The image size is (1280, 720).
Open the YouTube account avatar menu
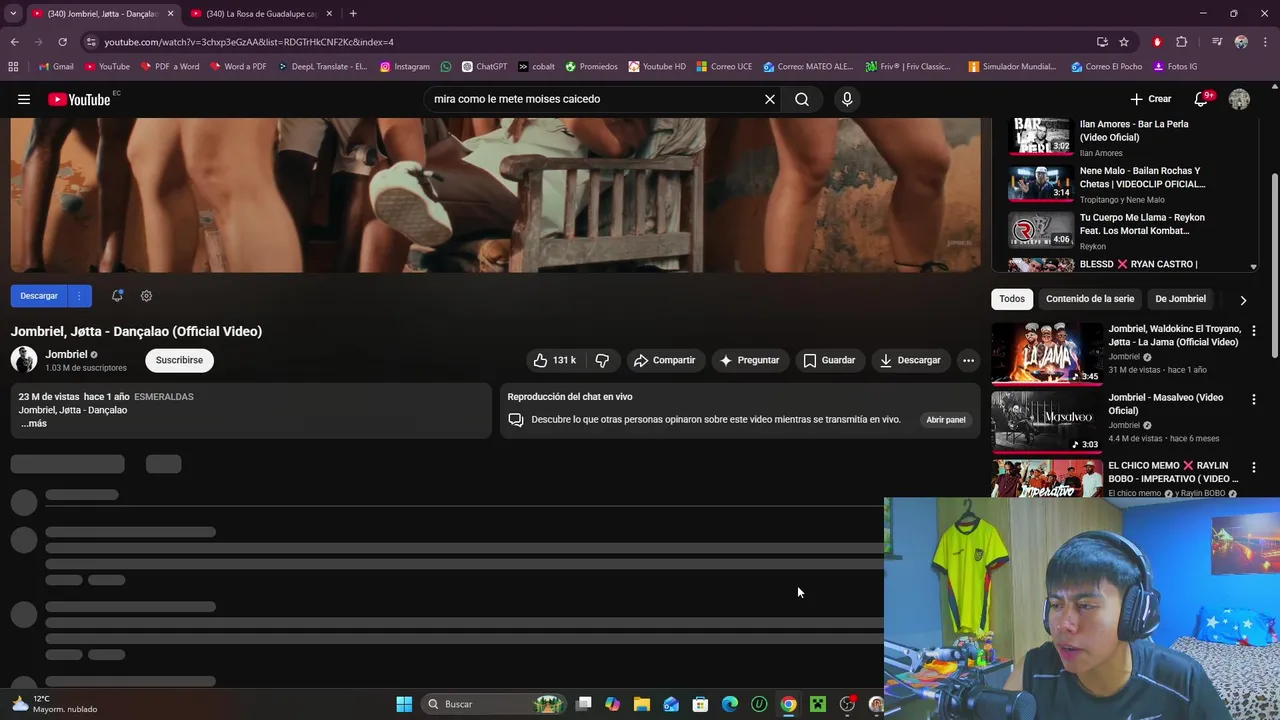tap(1239, 99)
